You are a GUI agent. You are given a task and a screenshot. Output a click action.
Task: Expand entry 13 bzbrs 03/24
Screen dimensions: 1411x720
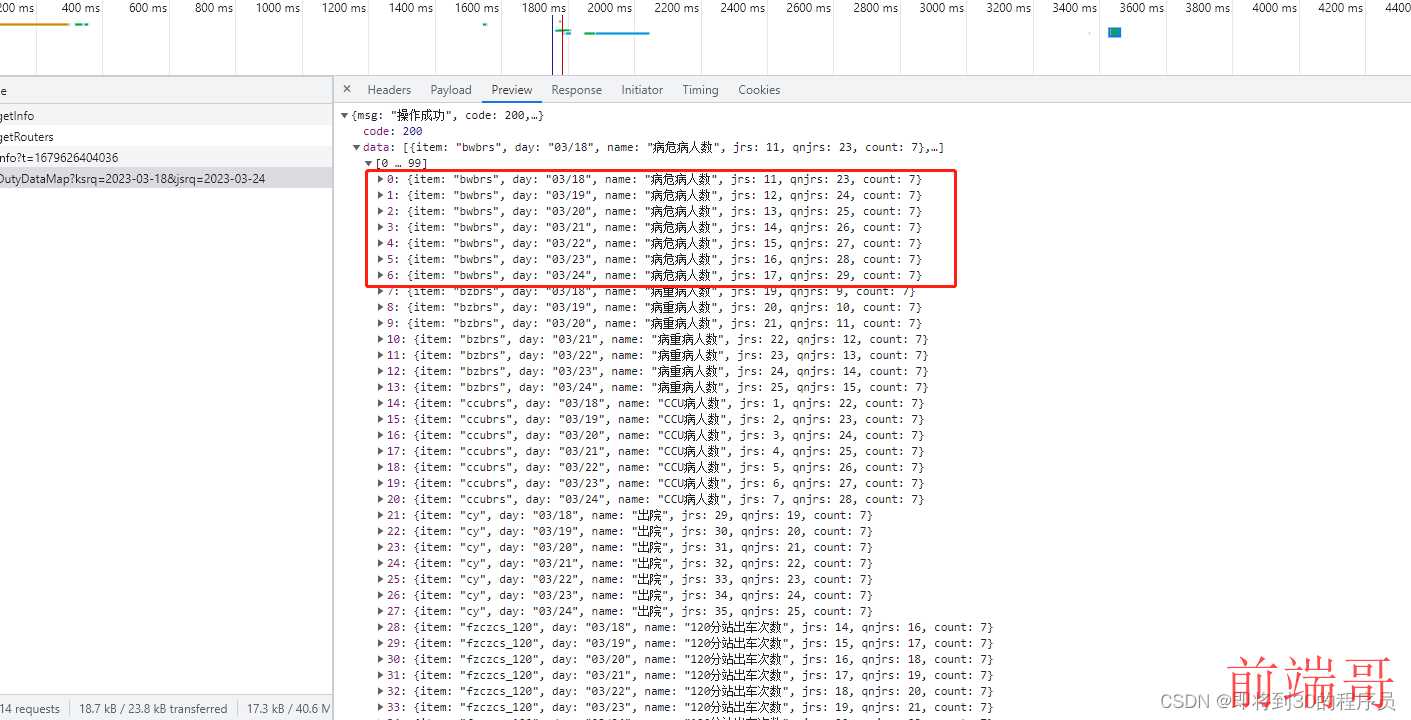tap(380, 387)
